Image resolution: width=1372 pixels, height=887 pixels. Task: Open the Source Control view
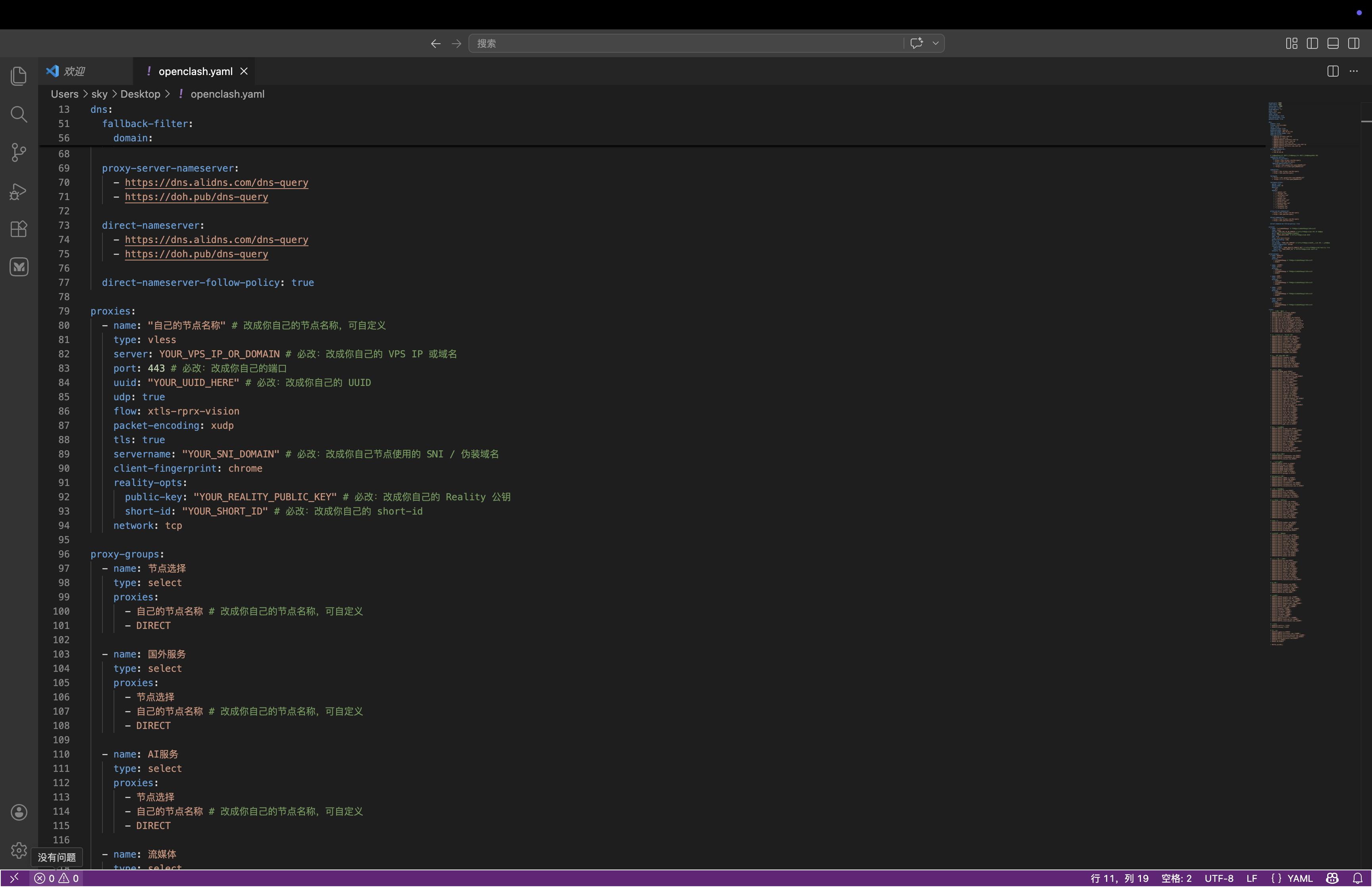(x=18, y=152)
